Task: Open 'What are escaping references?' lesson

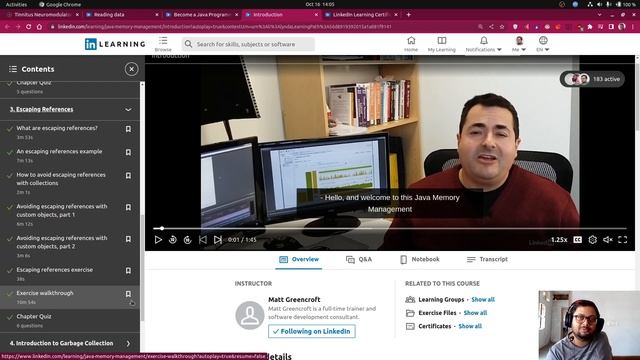Action: (57, 128)
